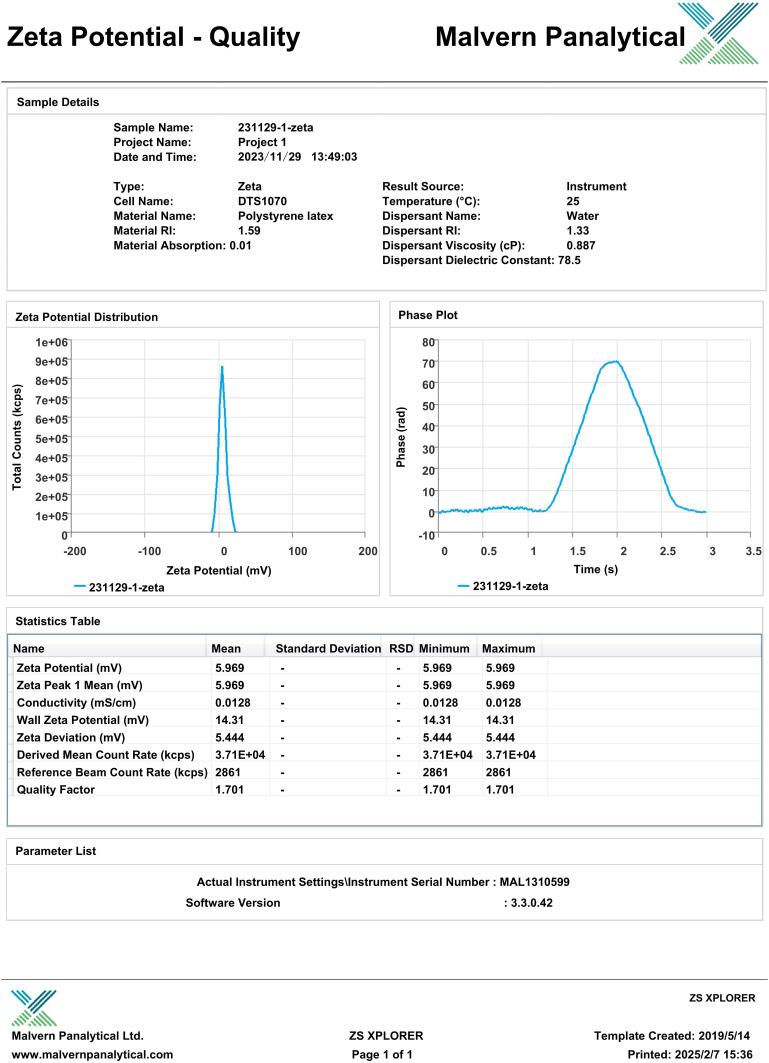Click the Phase Plot curve peak near 2 s
769x1063 pixels.
tap(615, 362)
